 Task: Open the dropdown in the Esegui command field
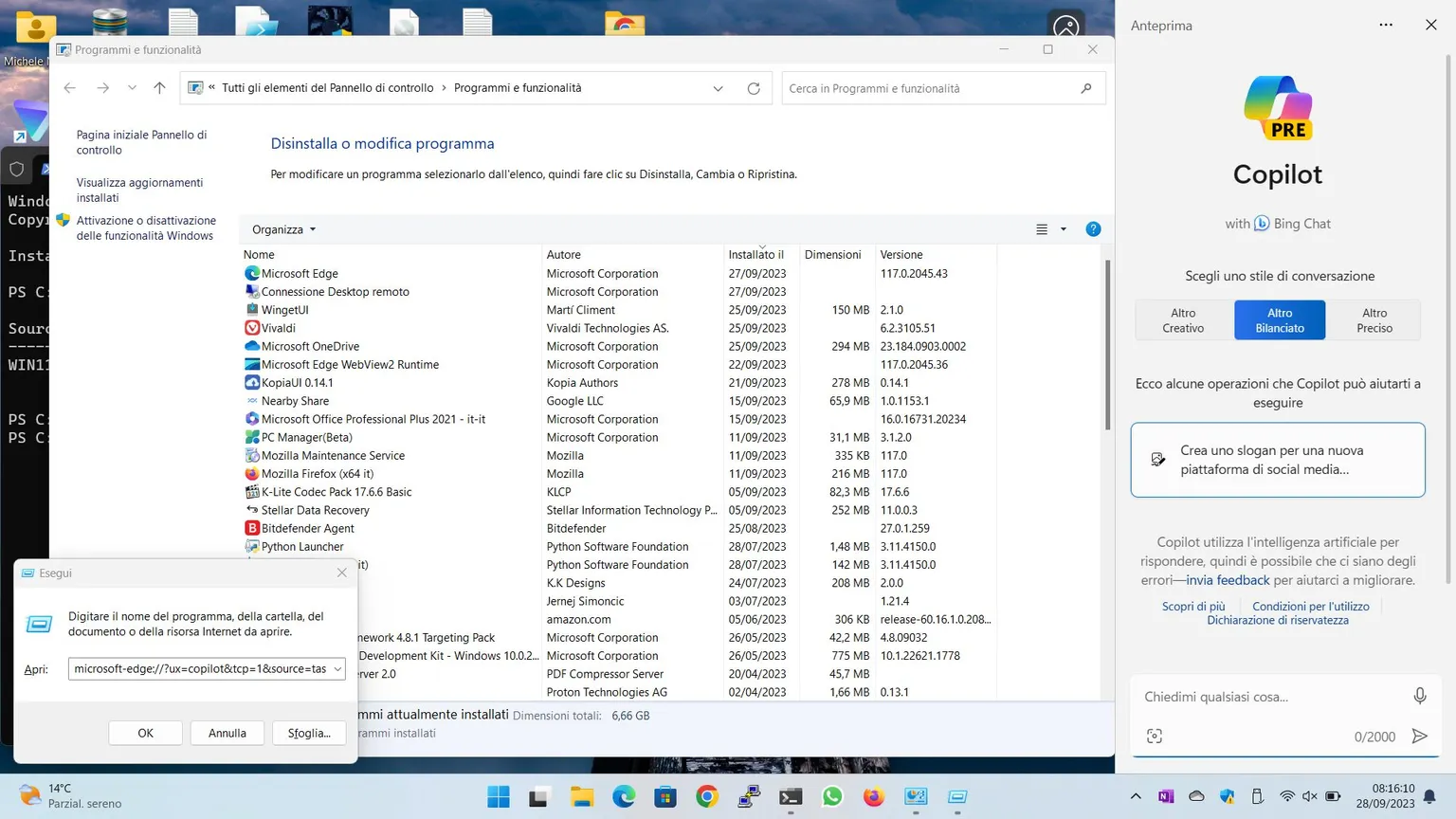coord(337,668)
